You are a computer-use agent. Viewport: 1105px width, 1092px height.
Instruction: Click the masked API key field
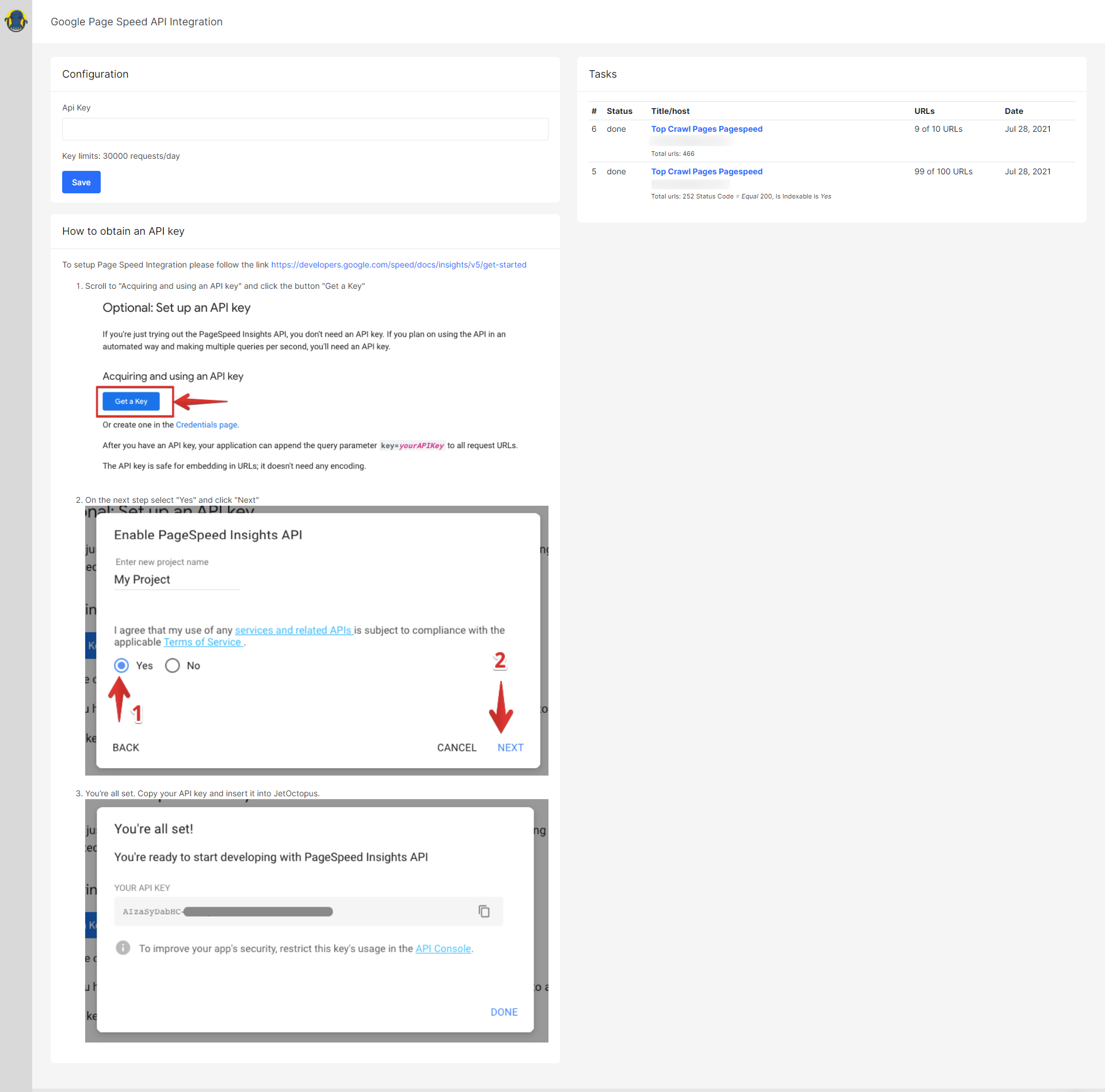coord(308,911)
